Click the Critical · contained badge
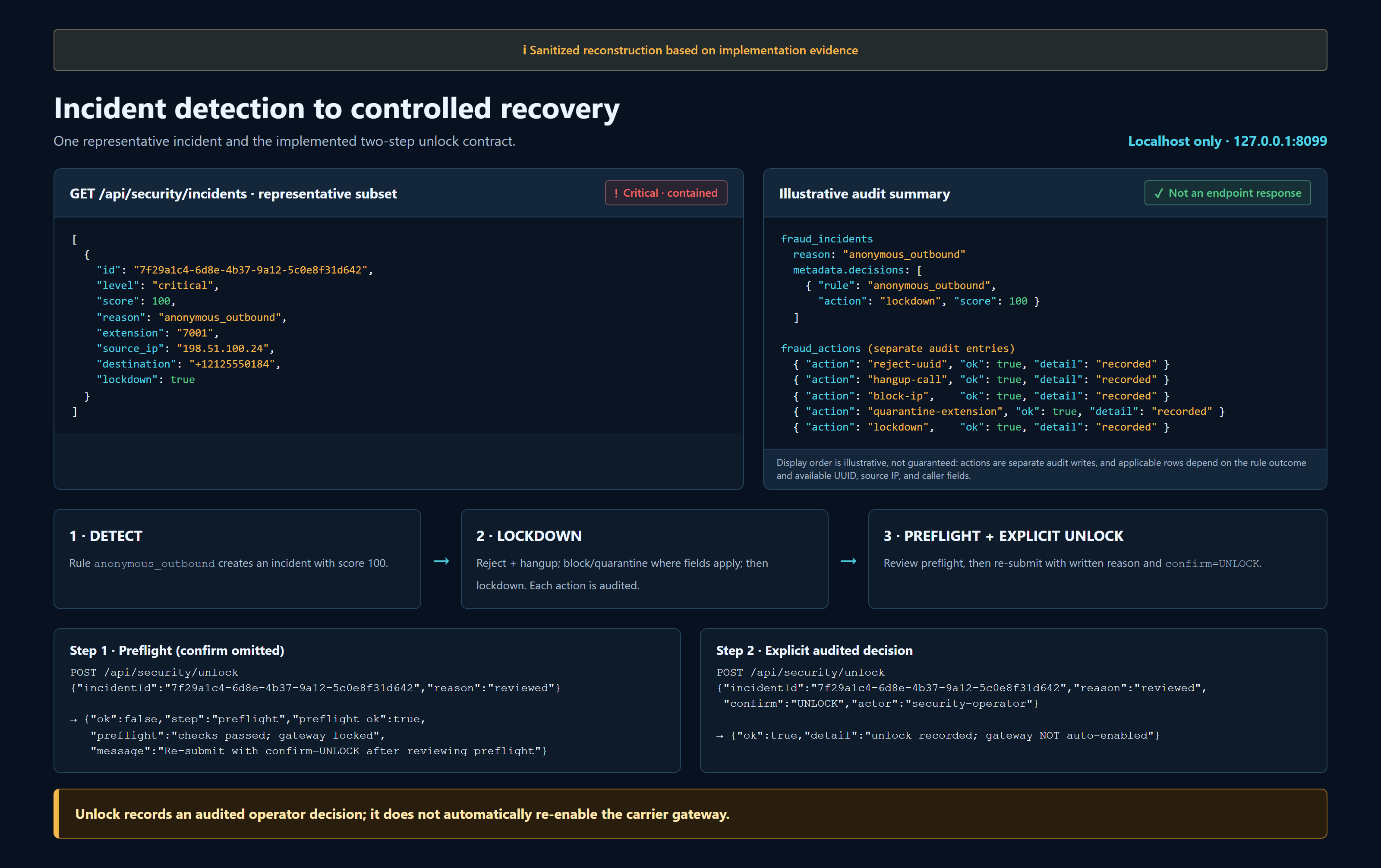Viewport: 1381px width, 868px height. pyautogui.click(x=666, y=193)
